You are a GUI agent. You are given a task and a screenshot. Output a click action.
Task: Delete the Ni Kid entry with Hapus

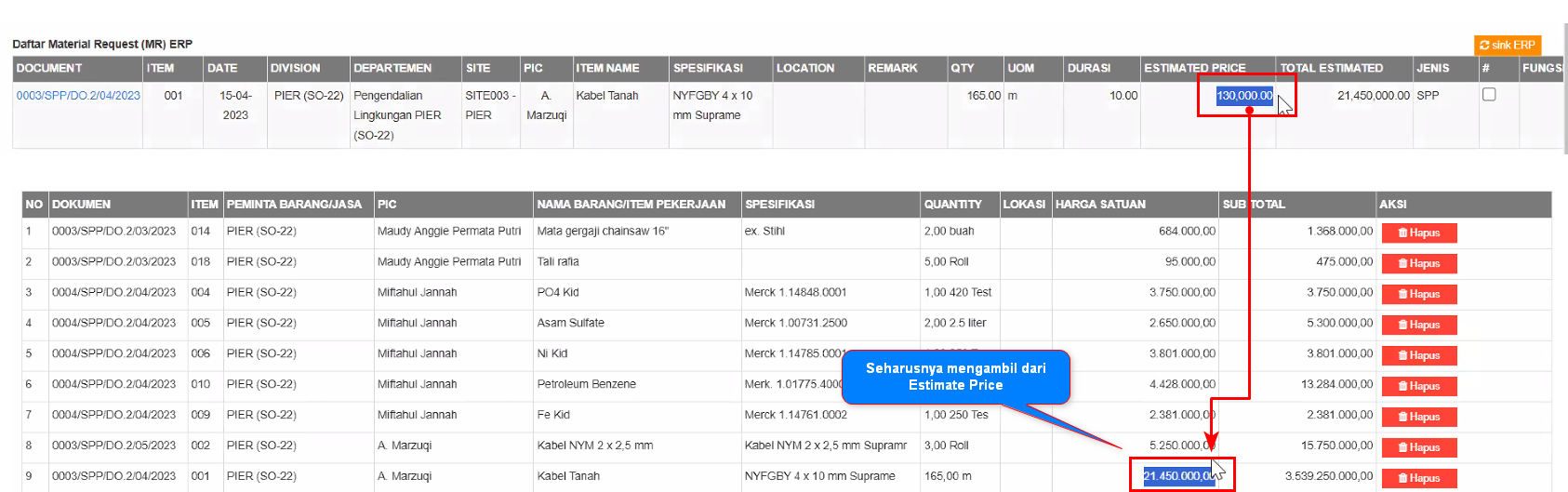pos(1418,356)
